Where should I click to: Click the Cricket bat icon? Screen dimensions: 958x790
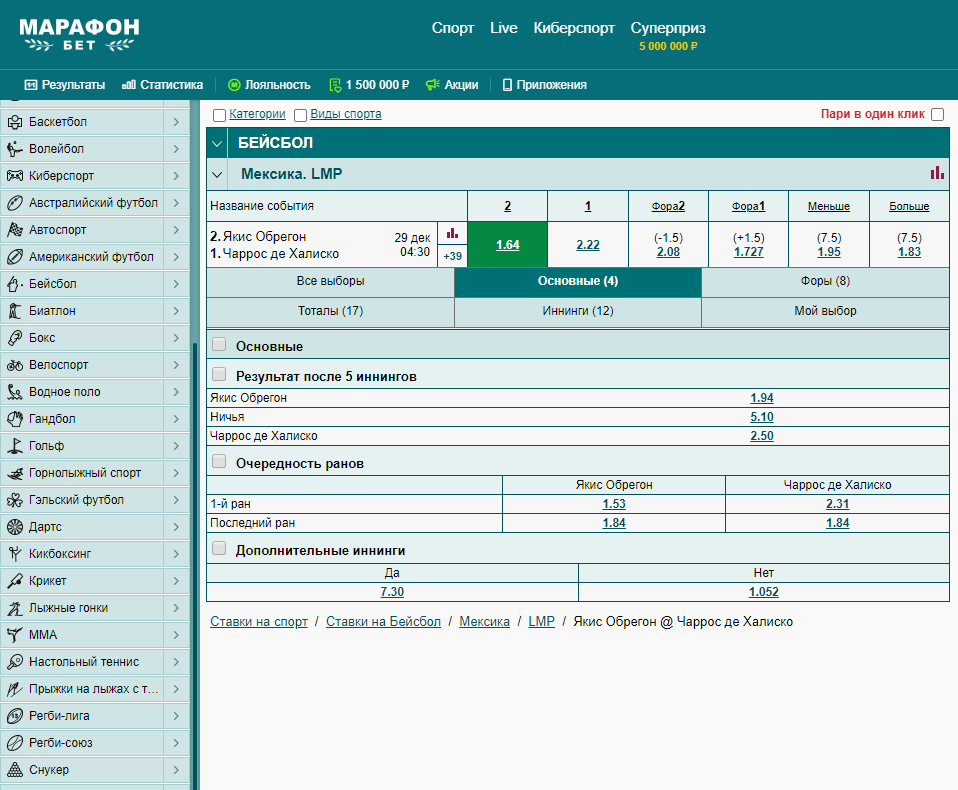(15, 581)
